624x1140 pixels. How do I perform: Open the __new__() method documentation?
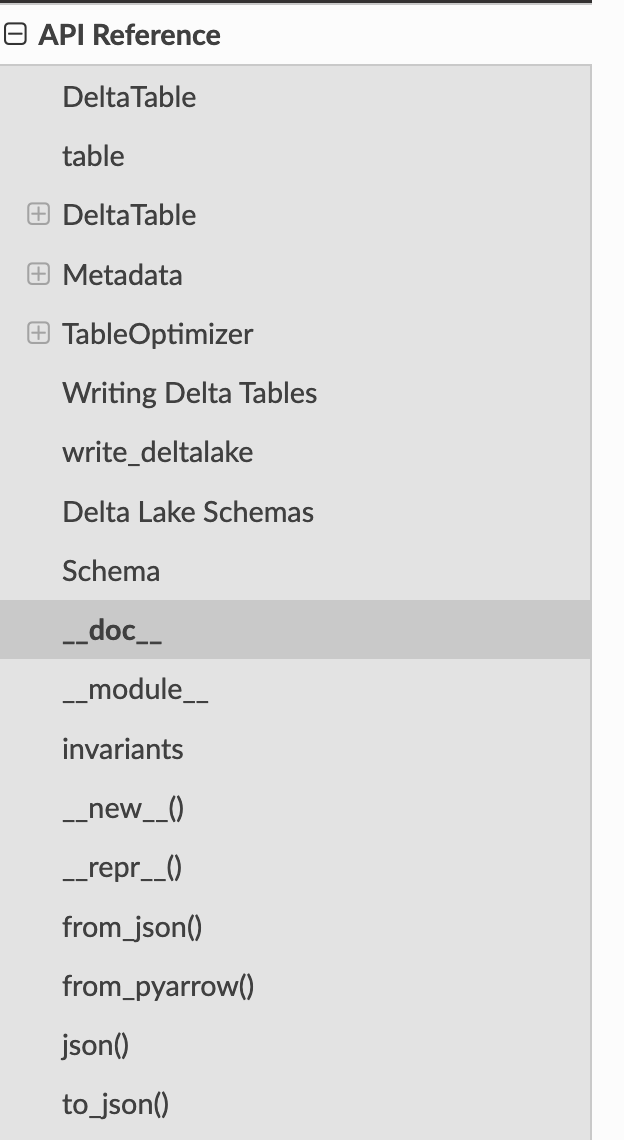[122, 807]
